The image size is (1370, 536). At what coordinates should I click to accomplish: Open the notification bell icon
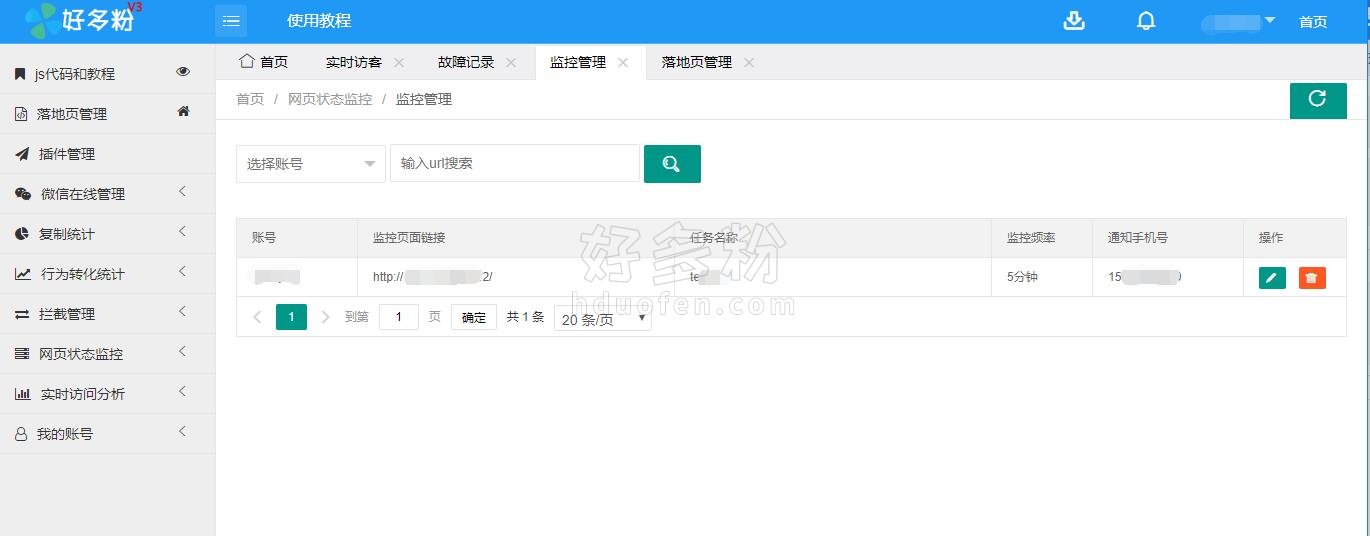[1146, 21]
